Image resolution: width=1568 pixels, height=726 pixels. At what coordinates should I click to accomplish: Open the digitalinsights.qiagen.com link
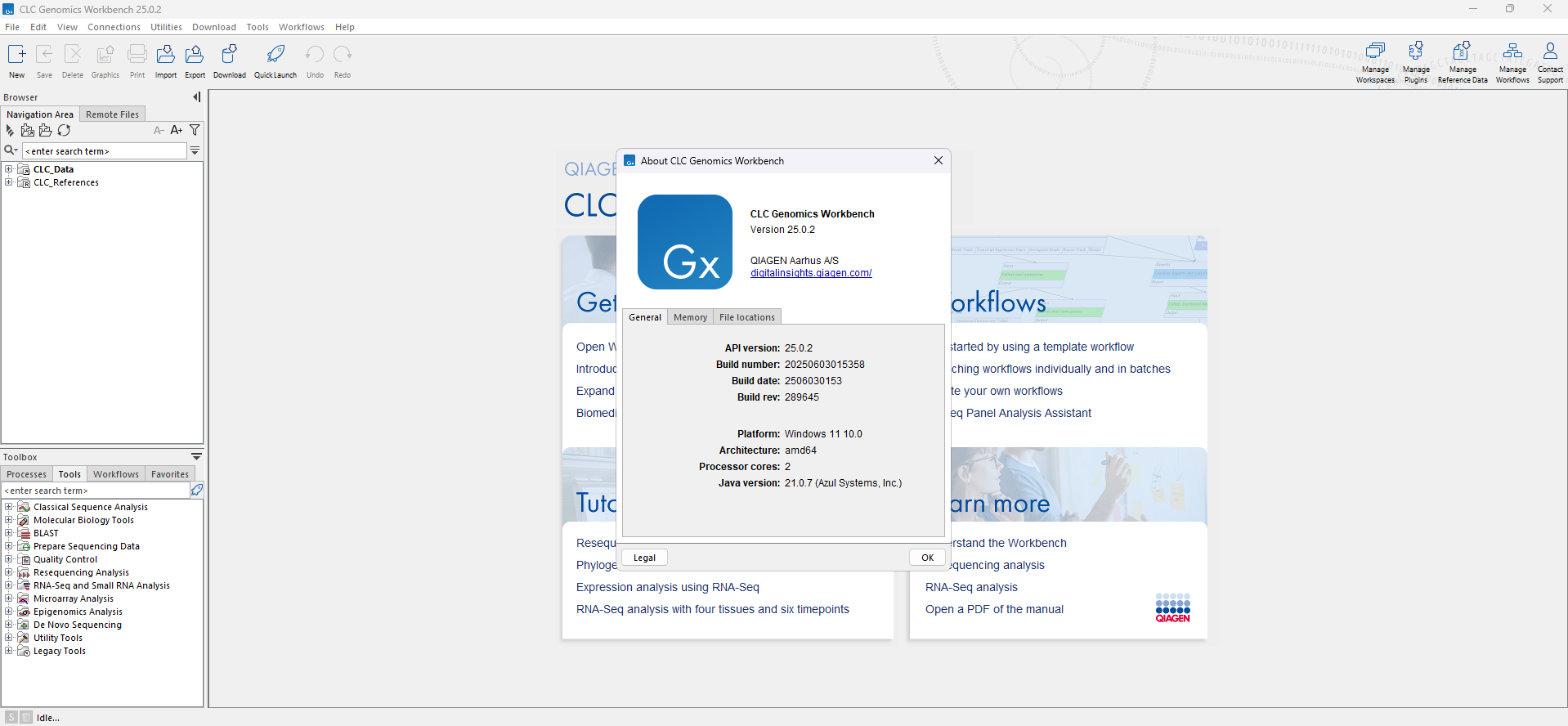(x=811, y=274)
